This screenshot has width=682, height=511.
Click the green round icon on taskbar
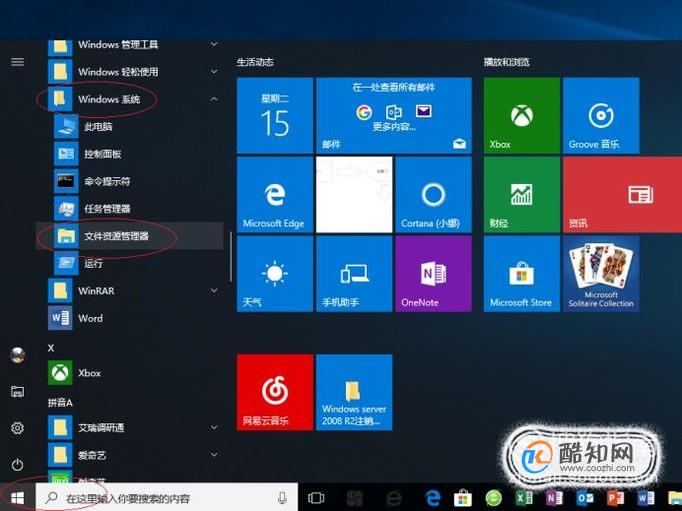coord(493,498)
